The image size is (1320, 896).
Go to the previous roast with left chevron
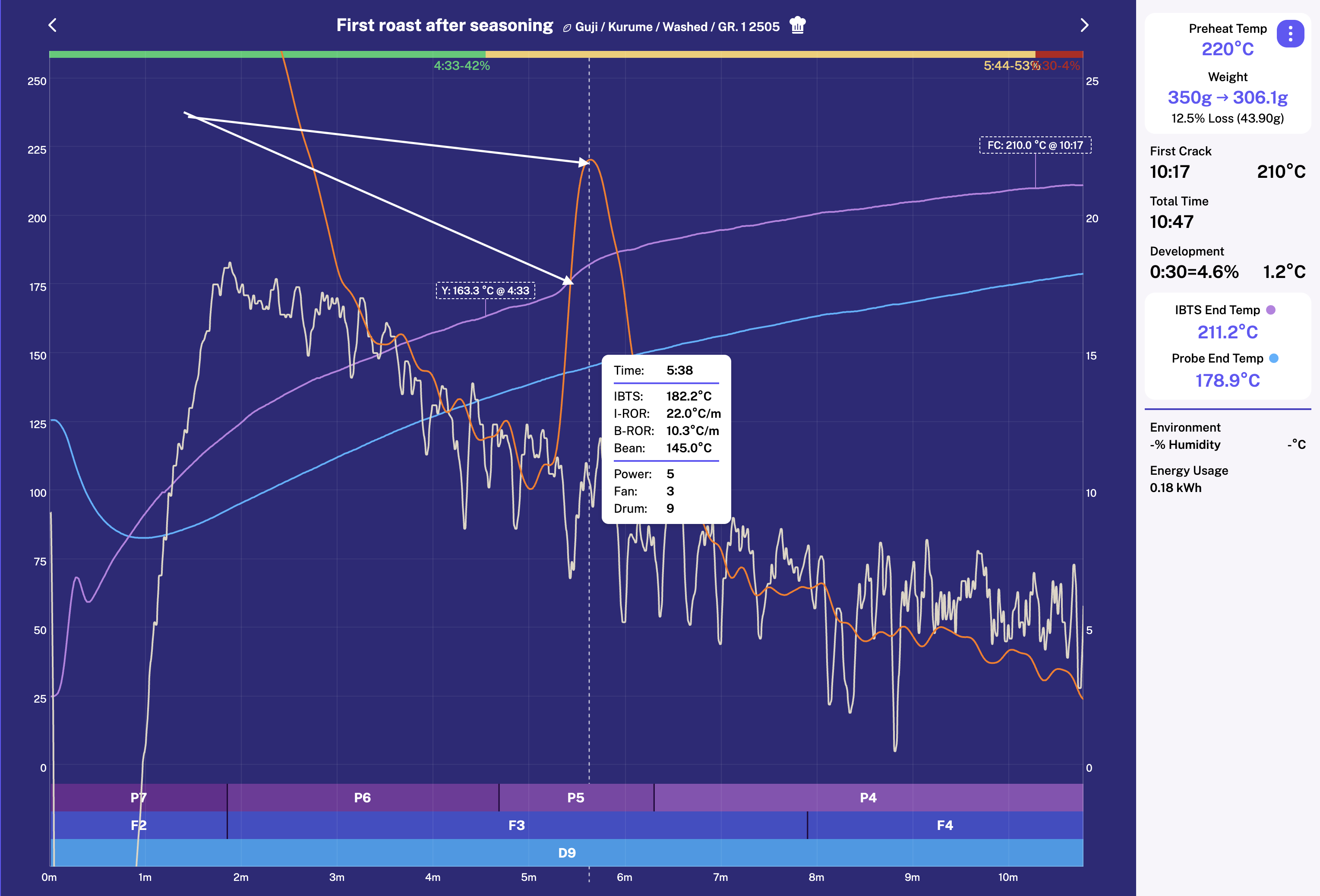(52, 25)
